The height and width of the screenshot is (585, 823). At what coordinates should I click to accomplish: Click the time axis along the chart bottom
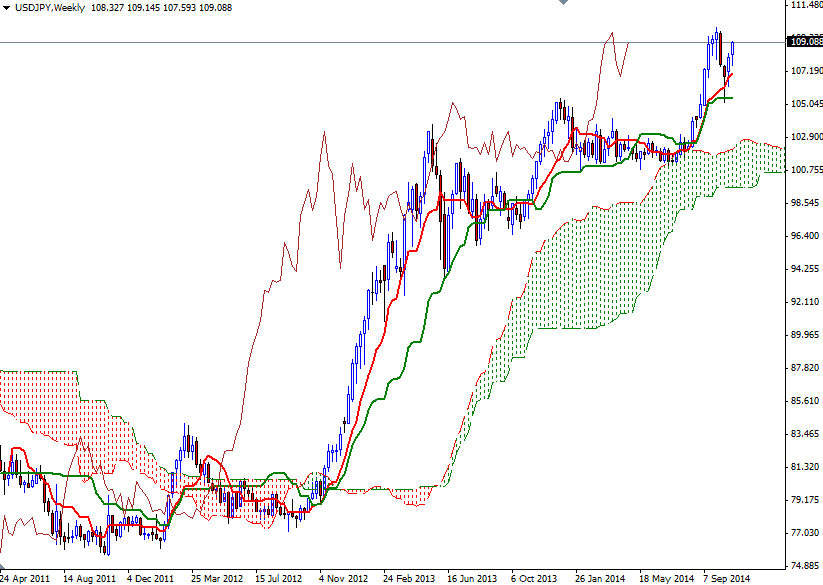[400, 576]
